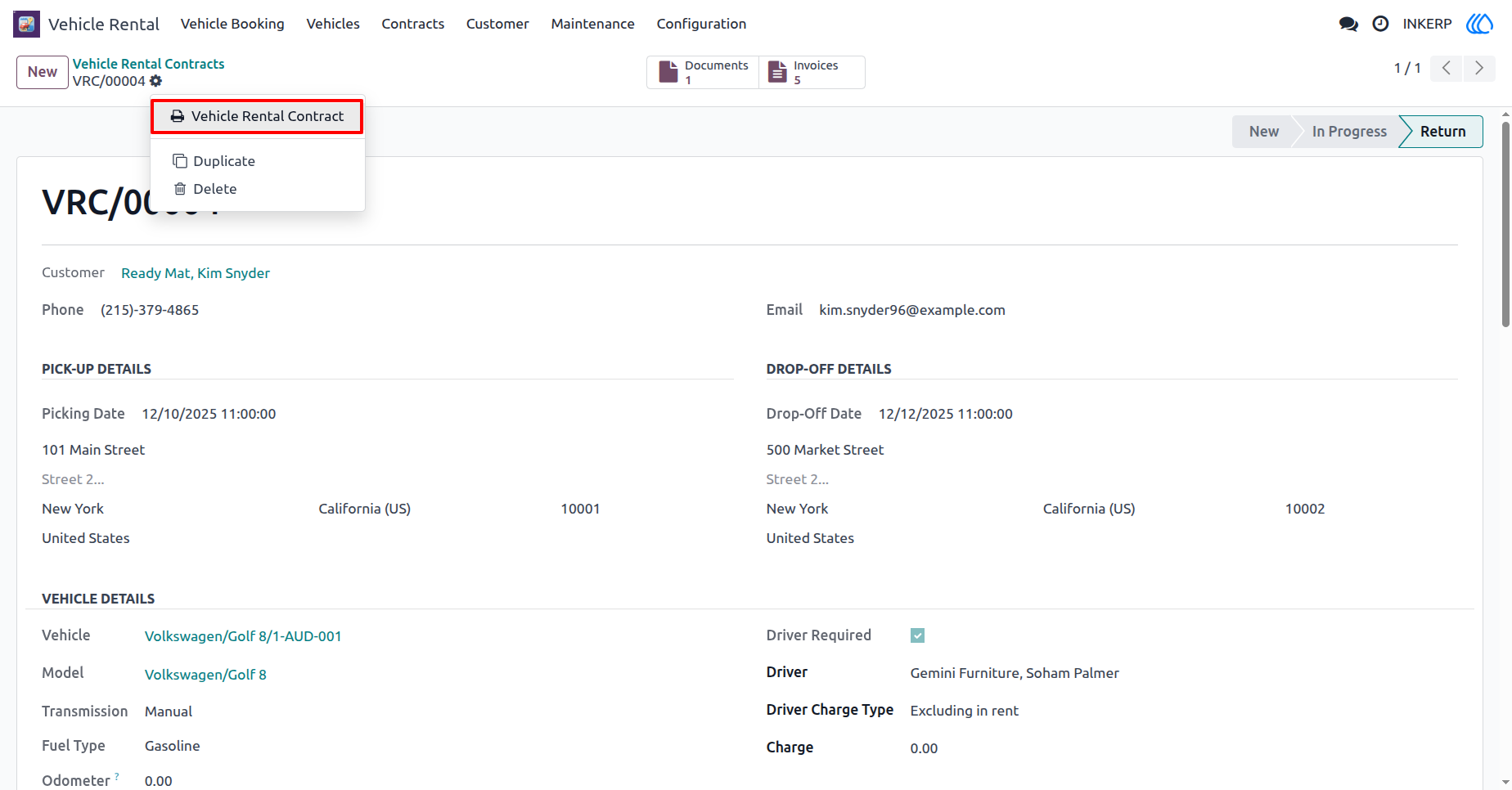Click the blue company logo icon at top right
The height and width of the screenshot is (790, 1512).
1479,24
